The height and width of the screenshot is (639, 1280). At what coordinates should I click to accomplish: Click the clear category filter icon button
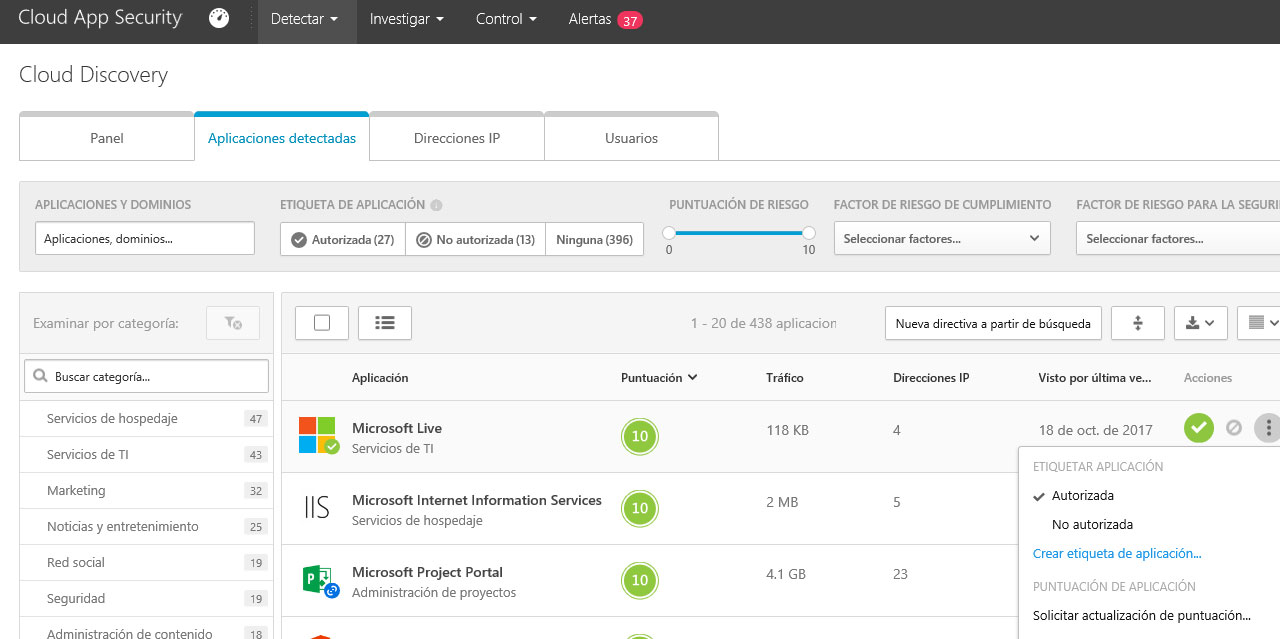click(233, 323)
